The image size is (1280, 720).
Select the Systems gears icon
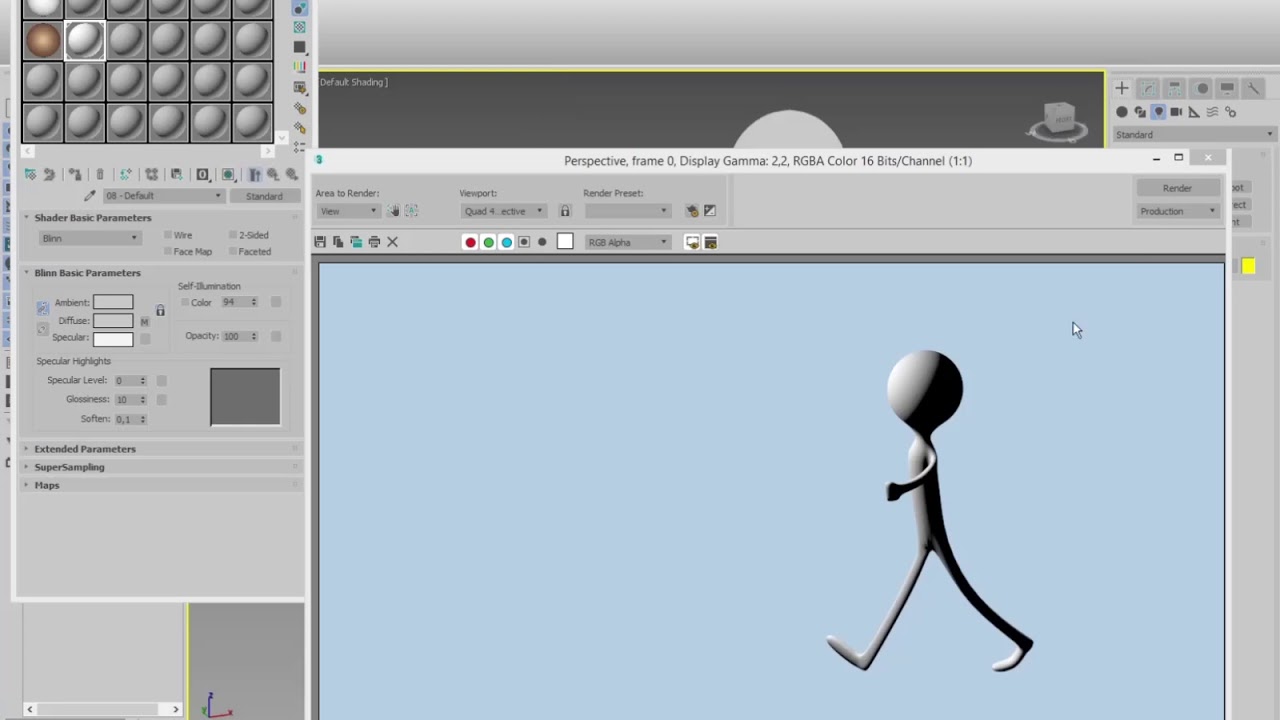[1230, 112]
